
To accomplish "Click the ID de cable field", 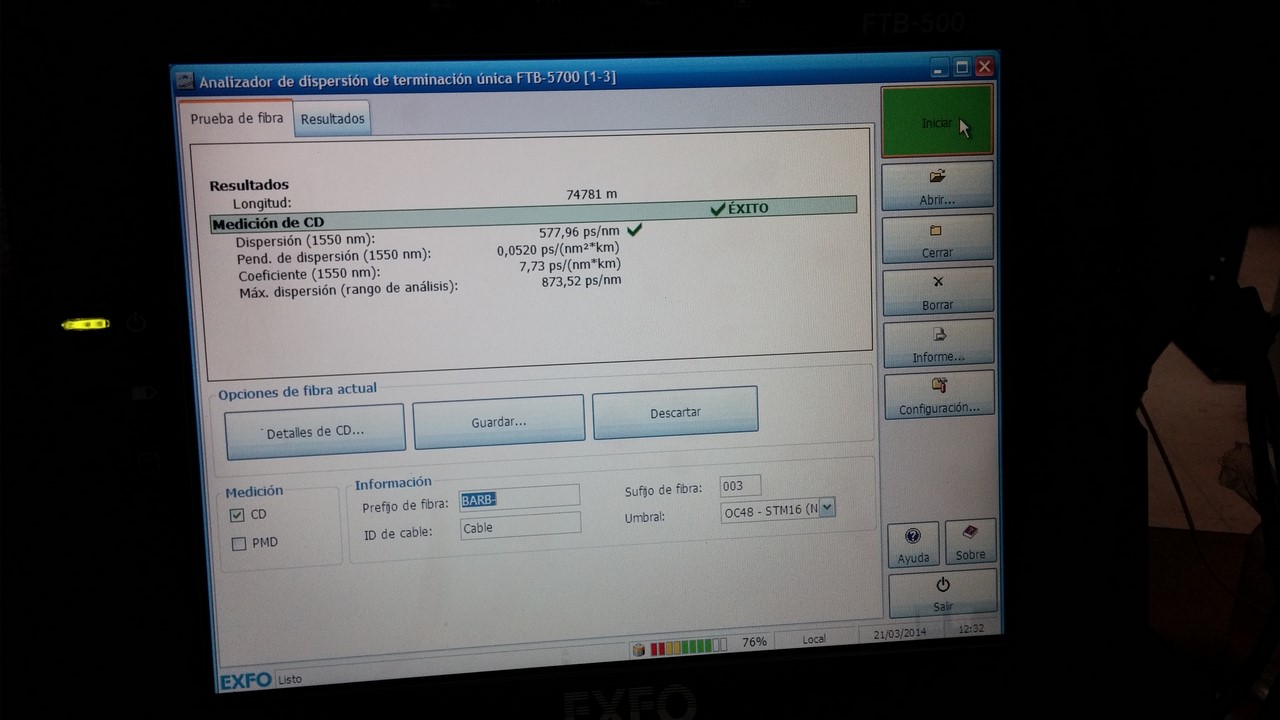I will coord(520,526).
